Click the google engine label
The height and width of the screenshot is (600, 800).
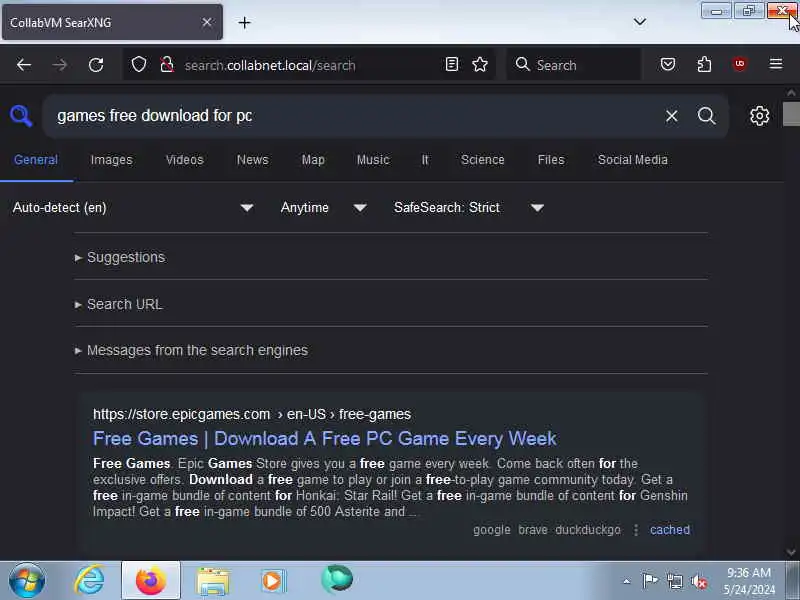pyautogui.click(x=492, y=530)
